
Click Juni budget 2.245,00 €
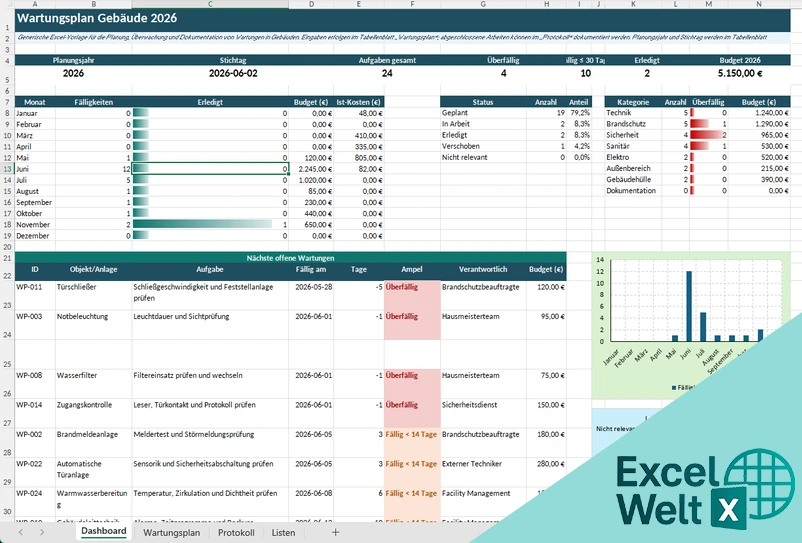(x=311, y=169)
